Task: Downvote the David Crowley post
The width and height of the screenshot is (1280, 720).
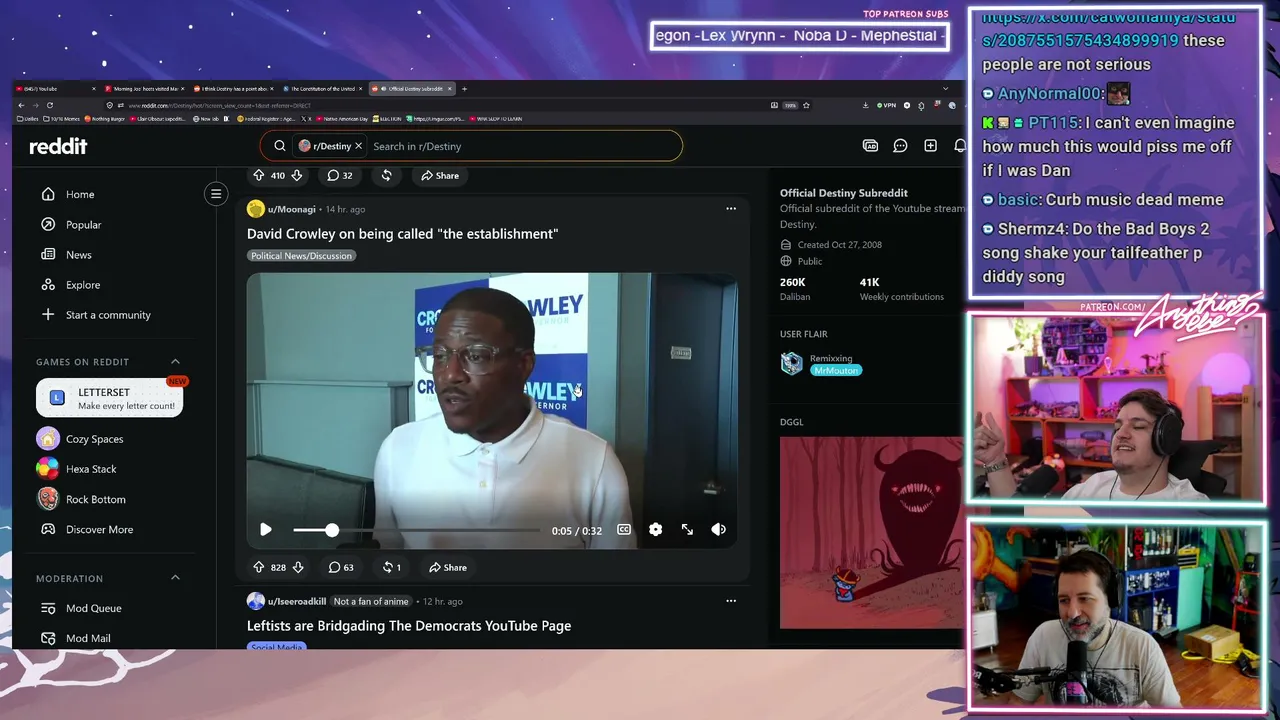Action: click(297, 567)
